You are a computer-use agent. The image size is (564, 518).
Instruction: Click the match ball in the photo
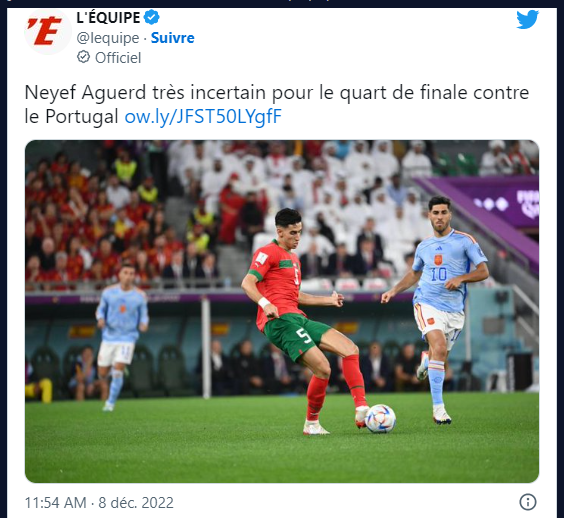point(380,418)
